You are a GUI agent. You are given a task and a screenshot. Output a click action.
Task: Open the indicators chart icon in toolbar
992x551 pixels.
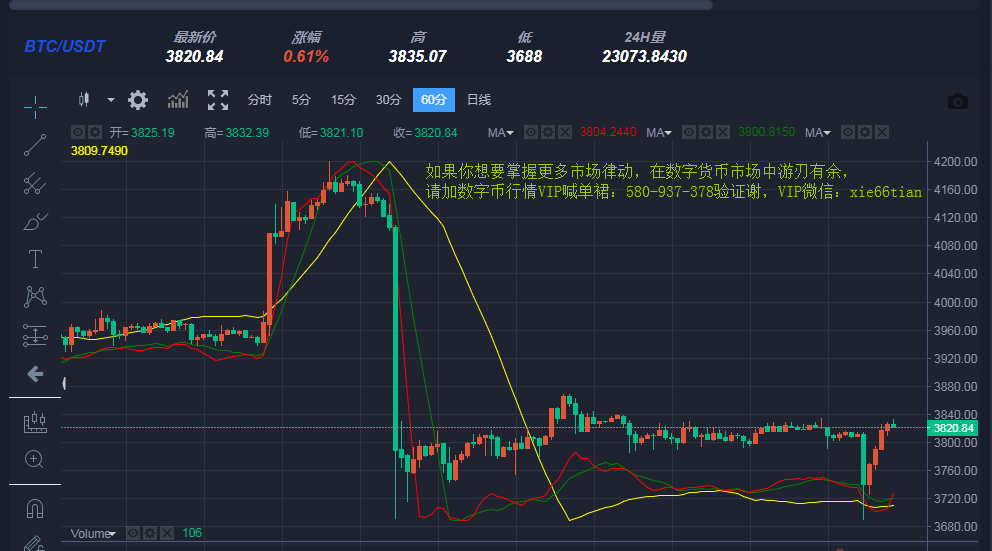178,99
